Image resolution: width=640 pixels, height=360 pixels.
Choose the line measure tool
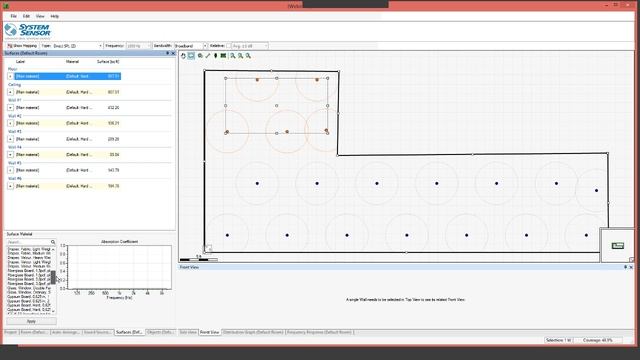208,56
